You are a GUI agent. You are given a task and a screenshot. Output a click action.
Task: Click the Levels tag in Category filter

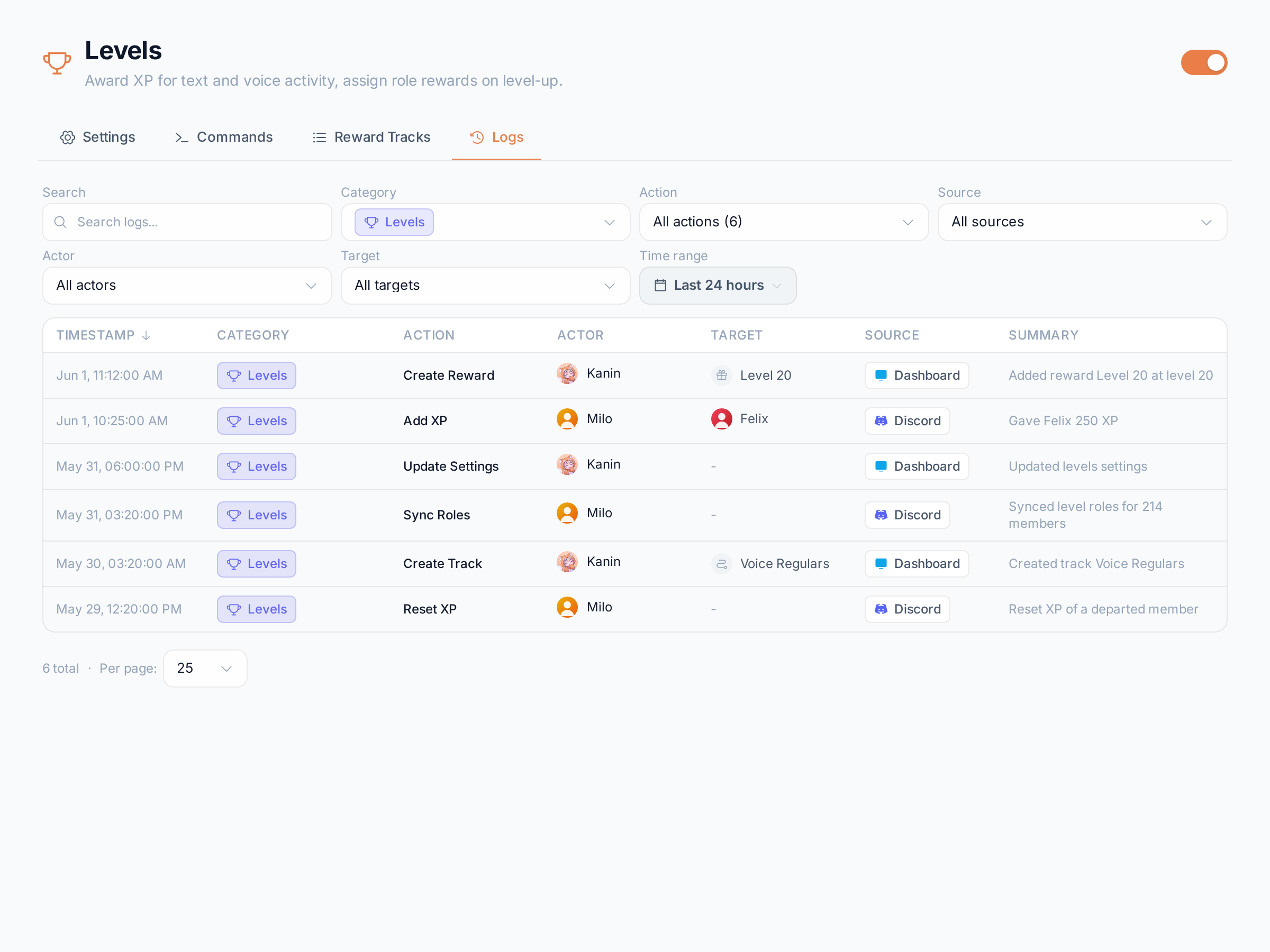[x=394, y=222]
